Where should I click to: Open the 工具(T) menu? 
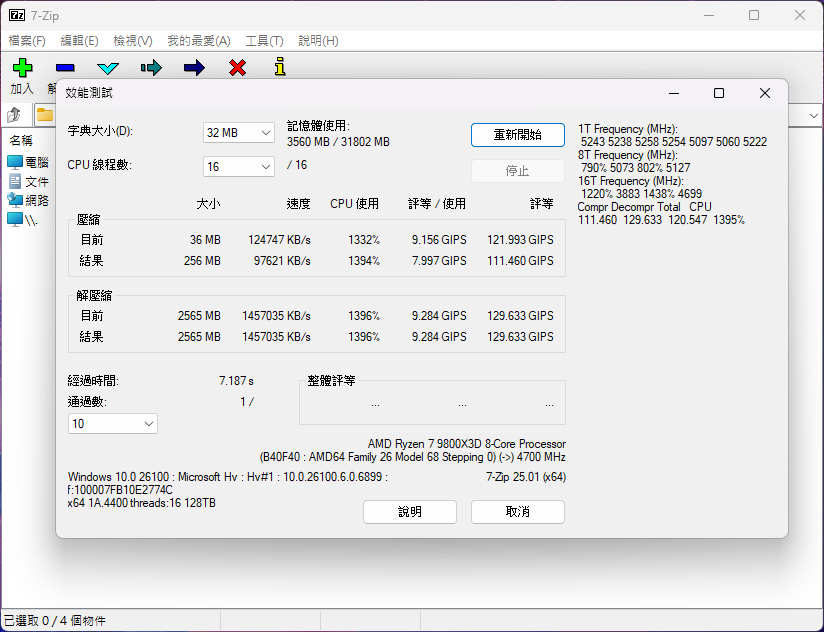(264, 41)
